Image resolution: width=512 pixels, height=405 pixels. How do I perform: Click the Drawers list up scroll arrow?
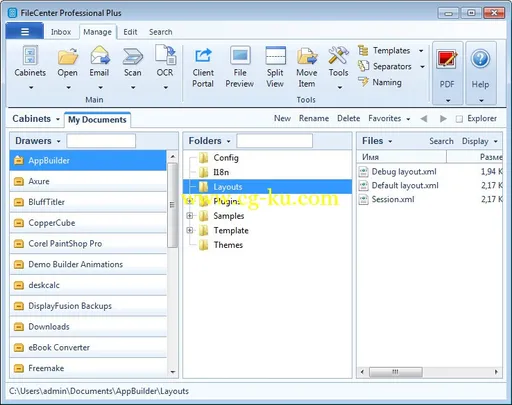pos(173,157)
